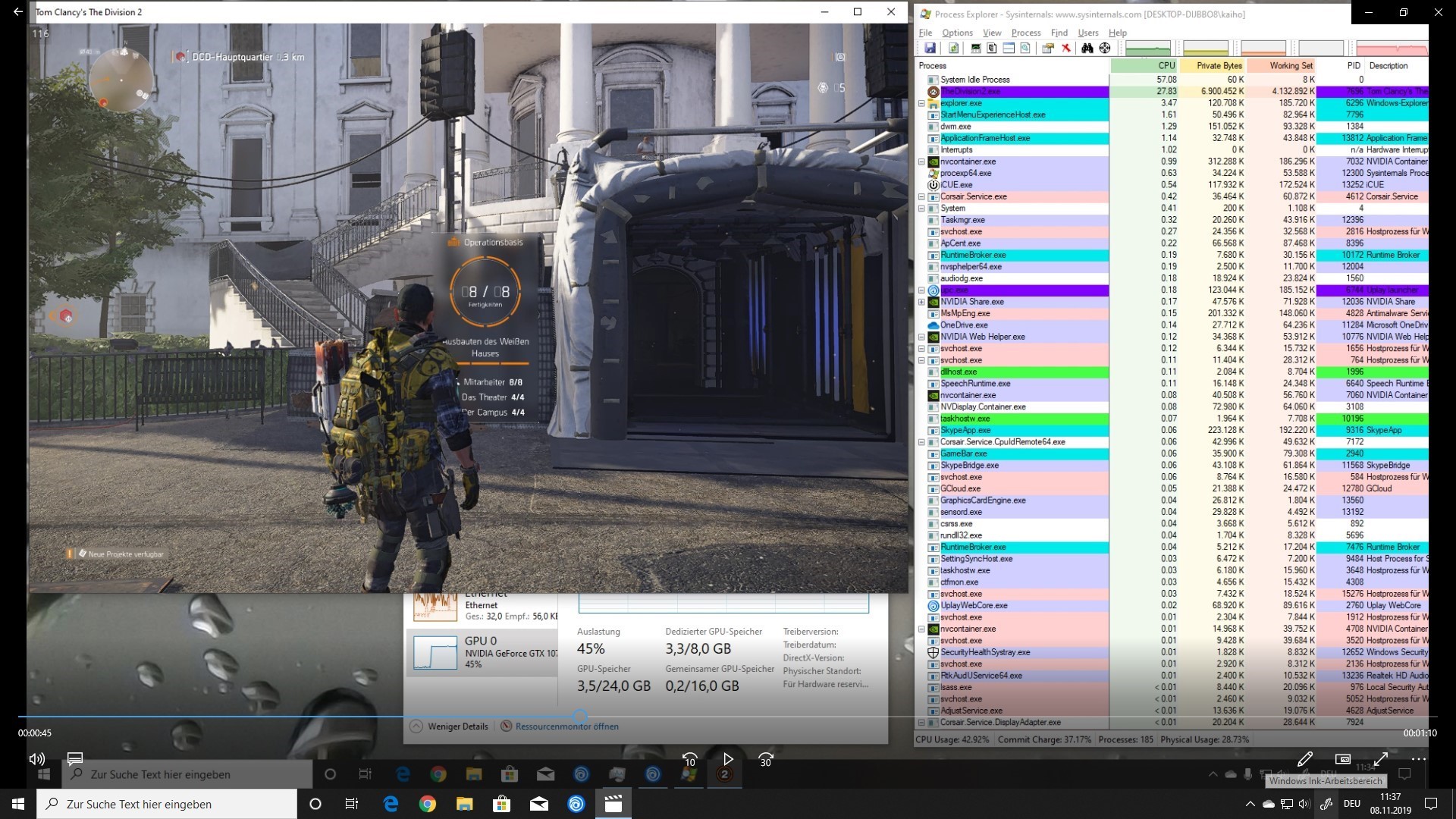Show hidden system tray icons
Image resolution: width=1456 pixels, height=819 pixels.
[1250, 804]
